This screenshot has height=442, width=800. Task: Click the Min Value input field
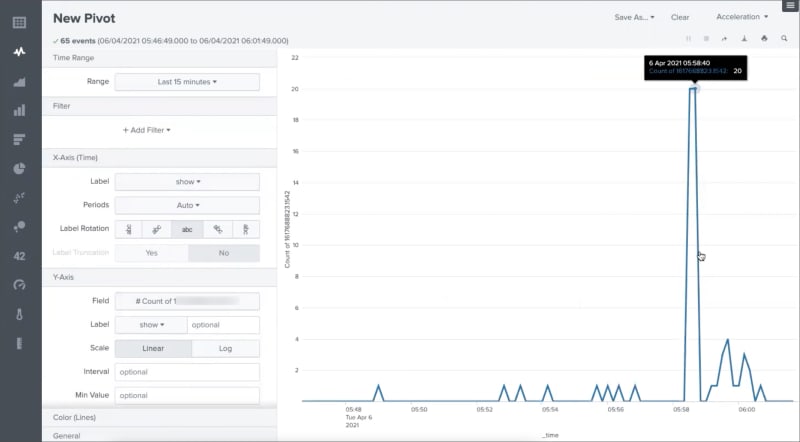pyautogui.click(x=187, y=396)
